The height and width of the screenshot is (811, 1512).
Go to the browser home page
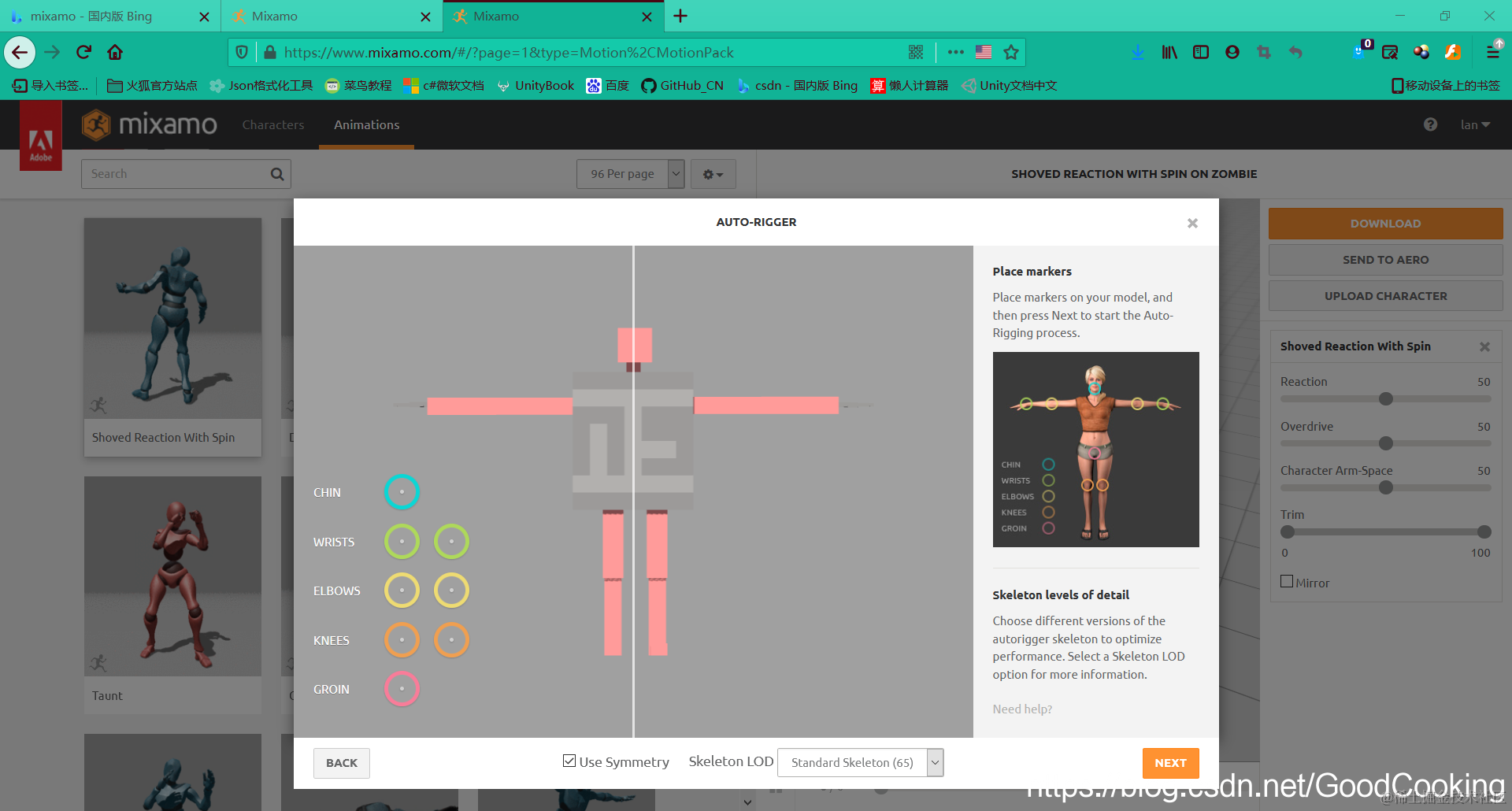(x=115, y=53)
